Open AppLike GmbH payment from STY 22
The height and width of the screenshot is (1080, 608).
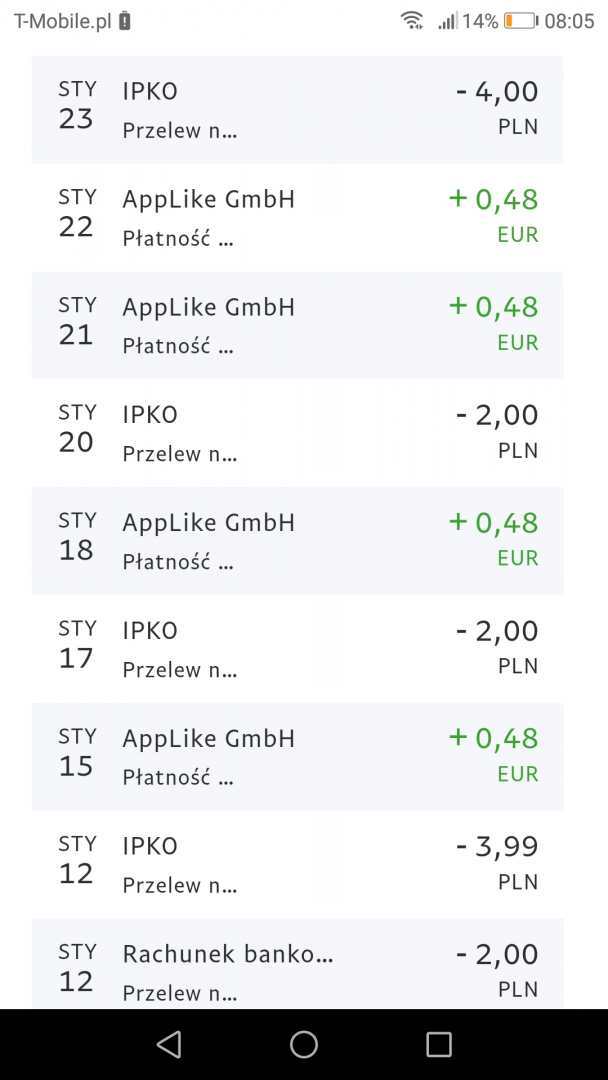pos(297,217)
